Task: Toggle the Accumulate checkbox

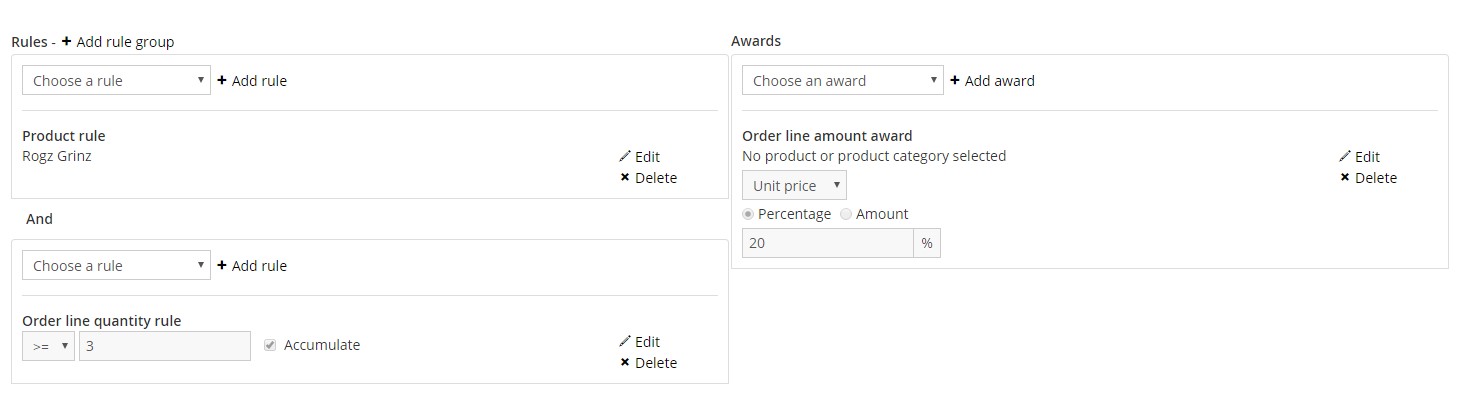Action: (269, 345)
